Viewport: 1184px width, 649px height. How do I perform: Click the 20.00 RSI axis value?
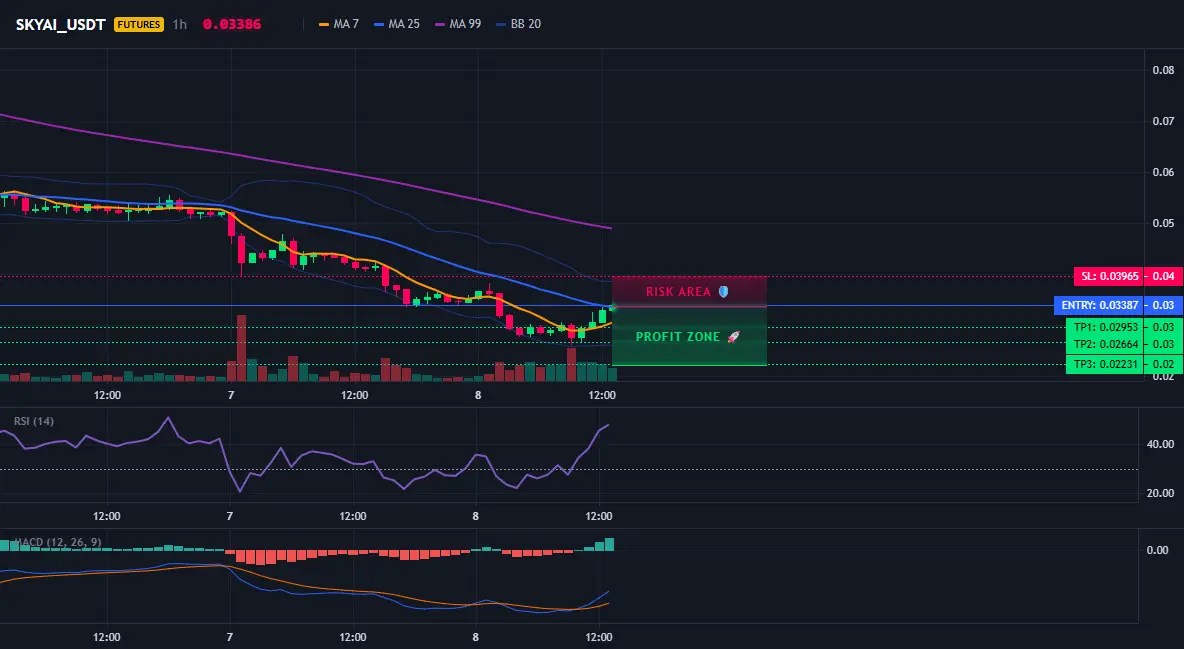coord(1161,493)
